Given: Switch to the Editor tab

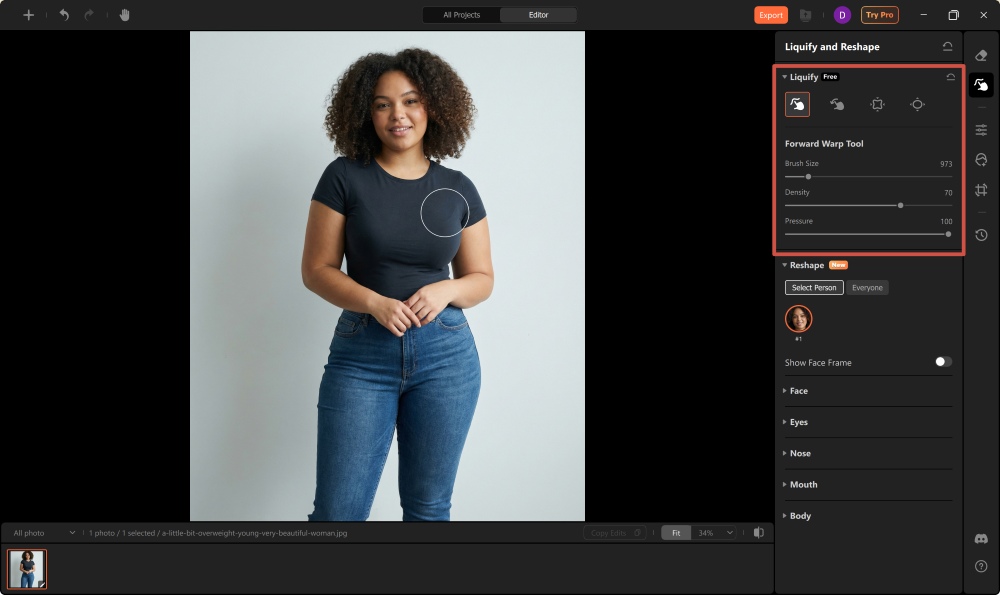Looking at the screenshot, I should pos(540,15).
